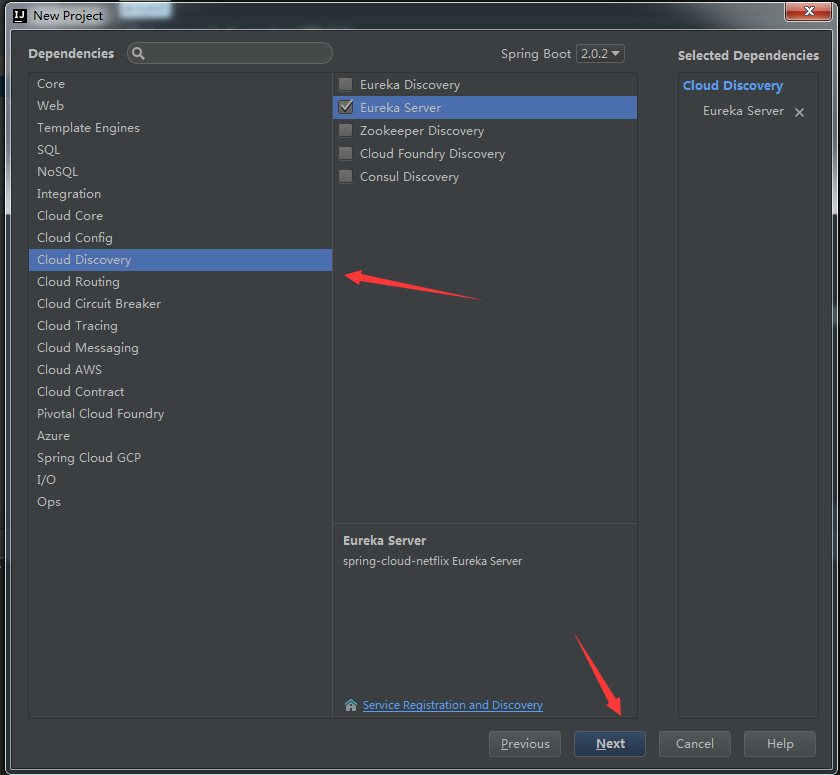The image size is (840, 775).
Task: Select Cloud Discovery category
Action: click(x=181, y=260)
